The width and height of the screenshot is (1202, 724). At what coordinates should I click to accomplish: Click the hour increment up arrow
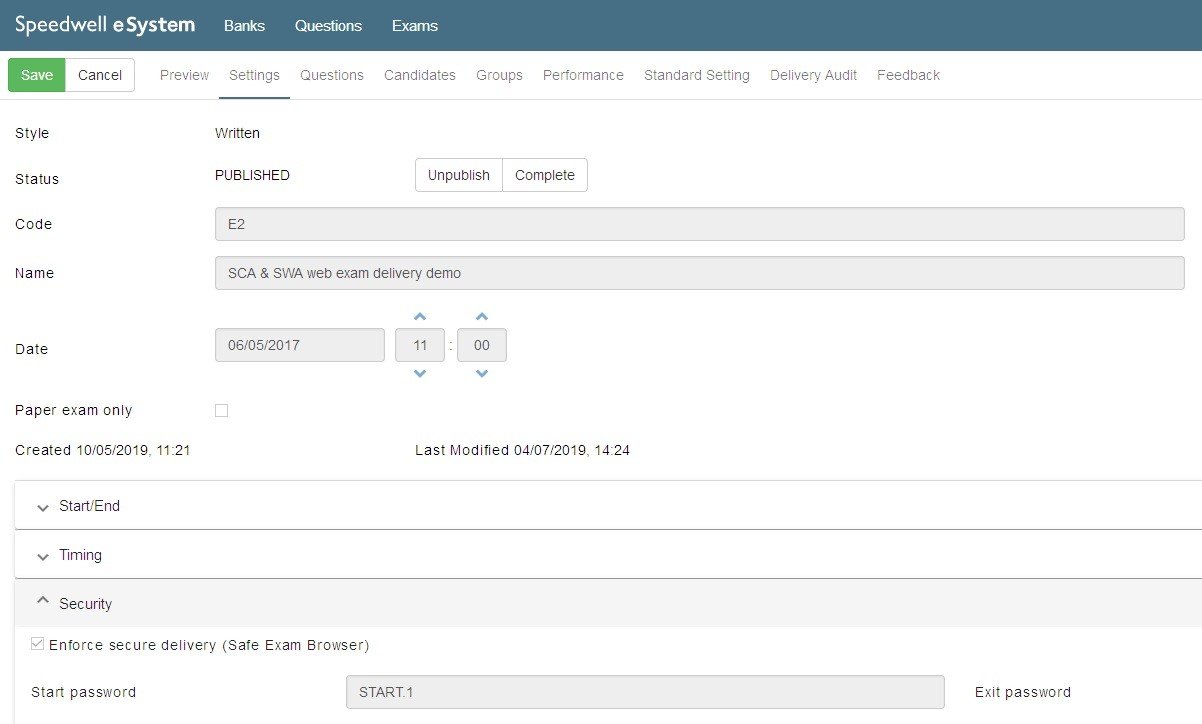420,317
